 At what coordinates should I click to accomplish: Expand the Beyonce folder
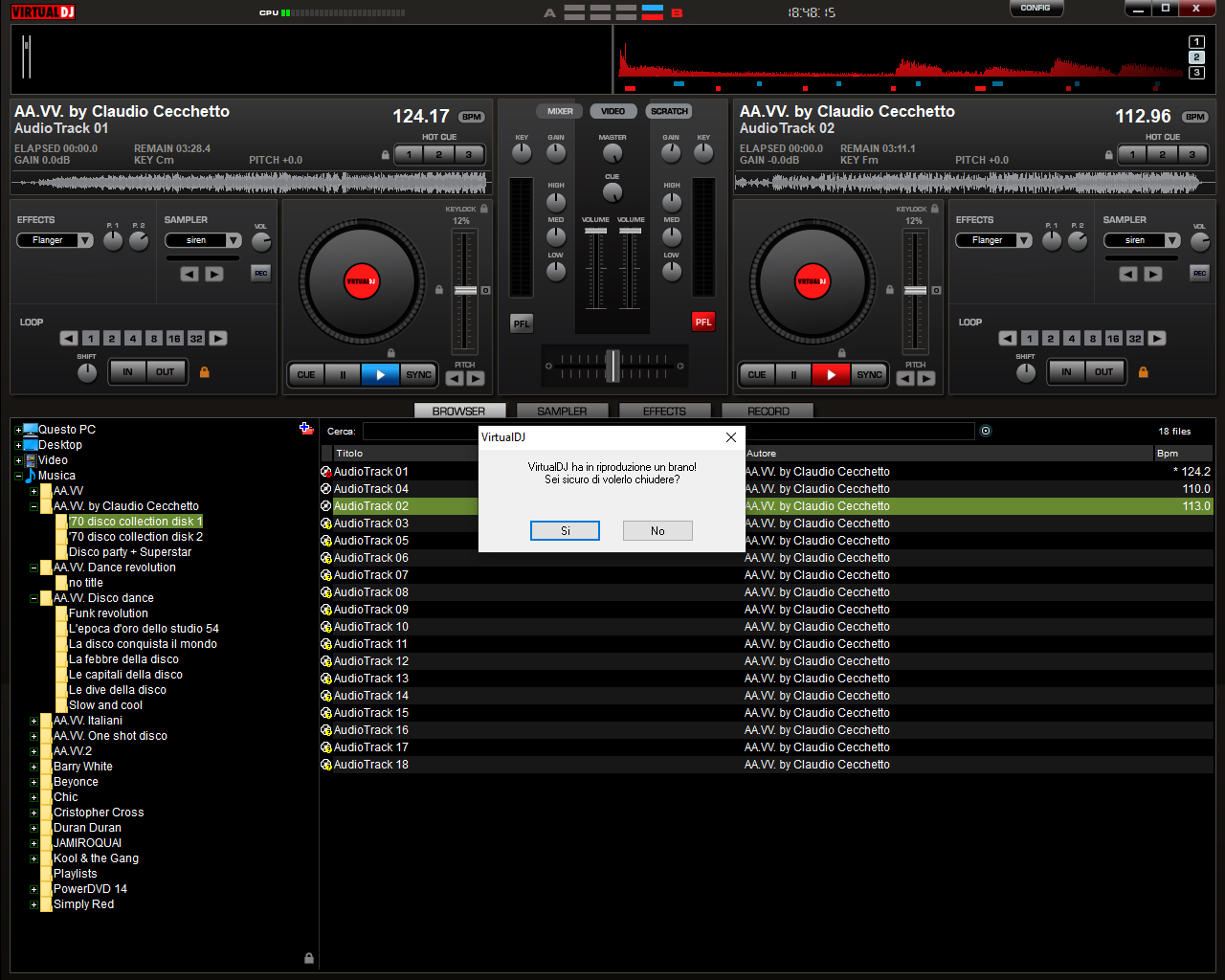click(x=33, y=782)
